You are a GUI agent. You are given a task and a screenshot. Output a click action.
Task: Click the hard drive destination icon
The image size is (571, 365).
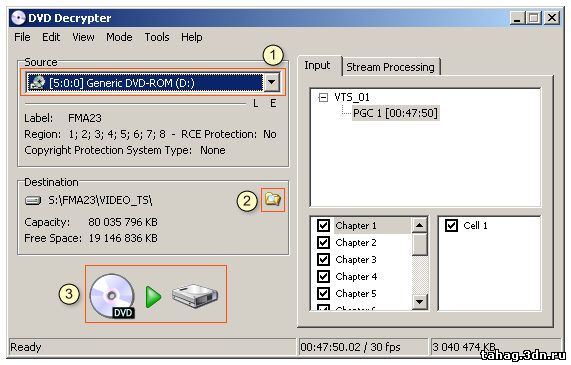click(195, 296)
